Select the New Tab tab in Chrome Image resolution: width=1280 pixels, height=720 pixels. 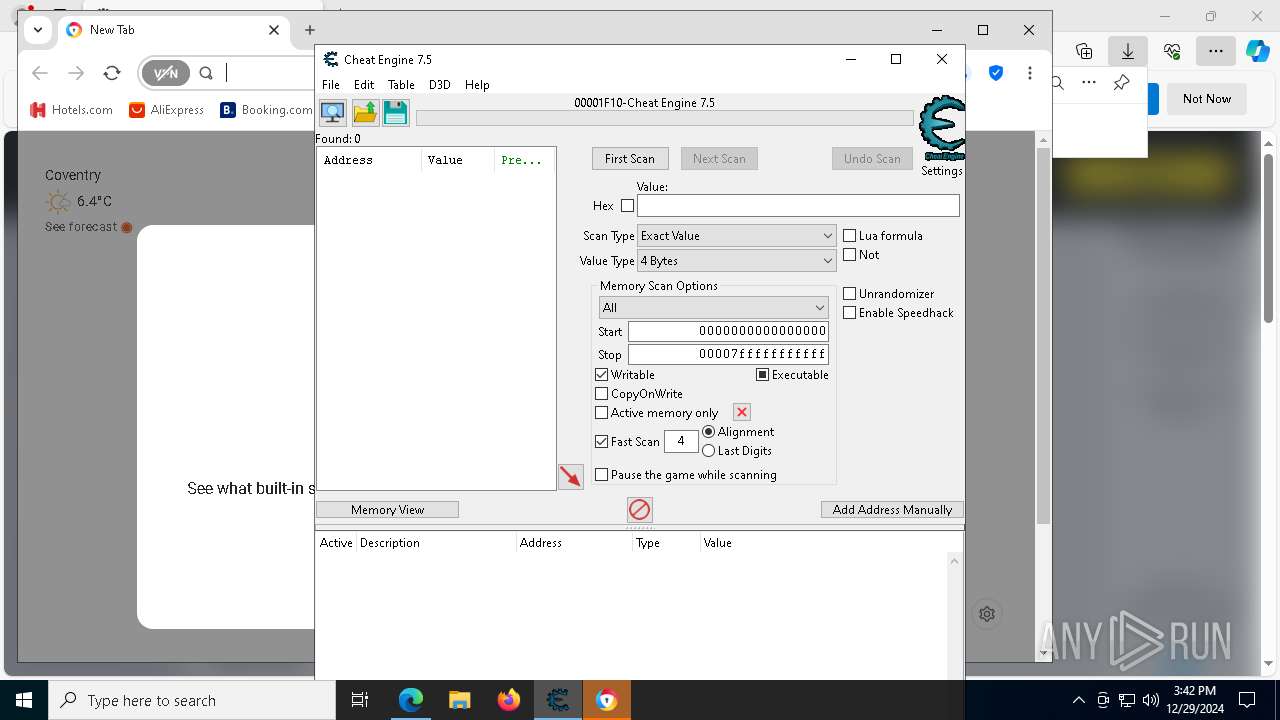coord(172,30)
